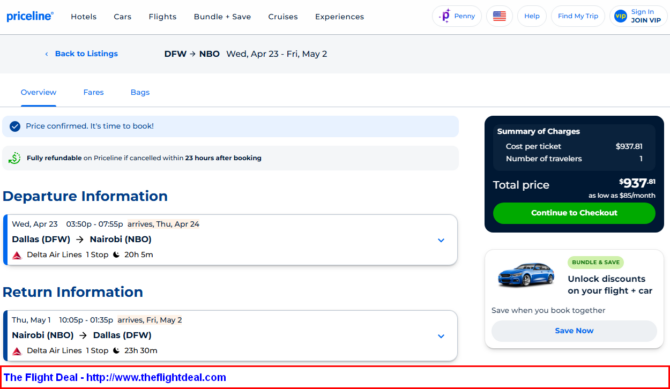Click the Delta logo on return flight
The height and width of the screenshot is (389, 670).
(17, 351)
